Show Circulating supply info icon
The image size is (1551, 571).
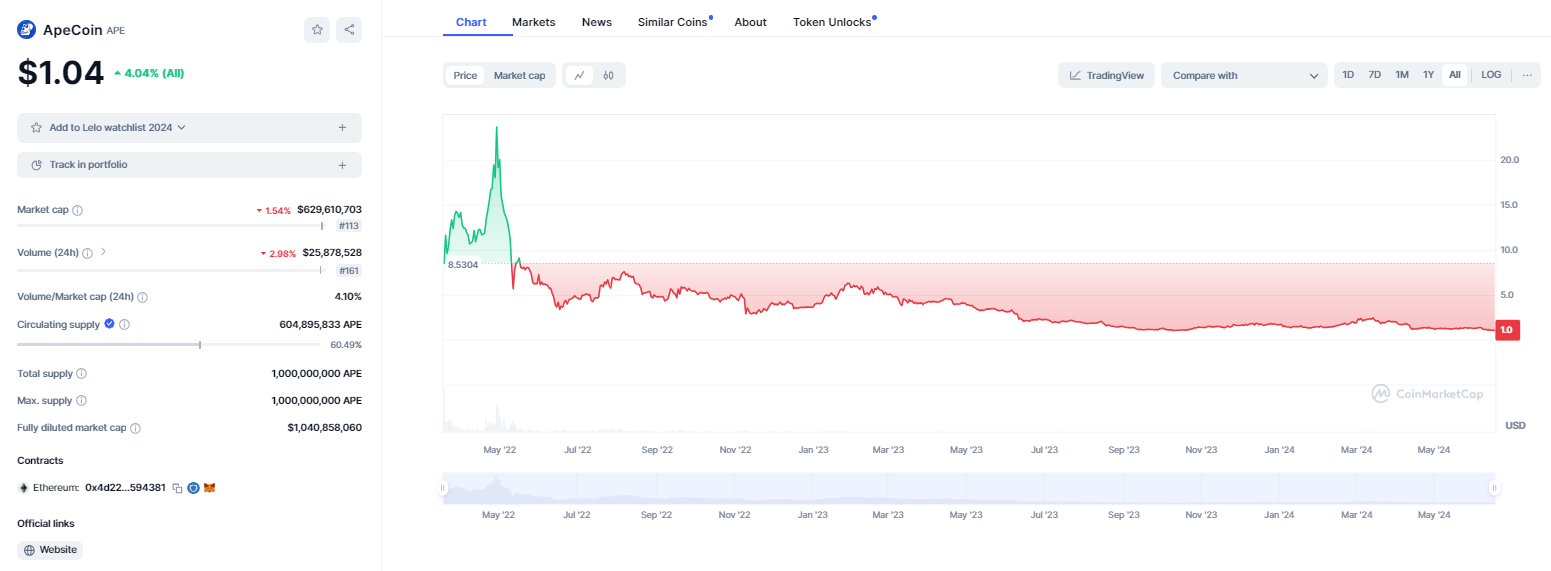pyautogui.click(x=125, y=324)
